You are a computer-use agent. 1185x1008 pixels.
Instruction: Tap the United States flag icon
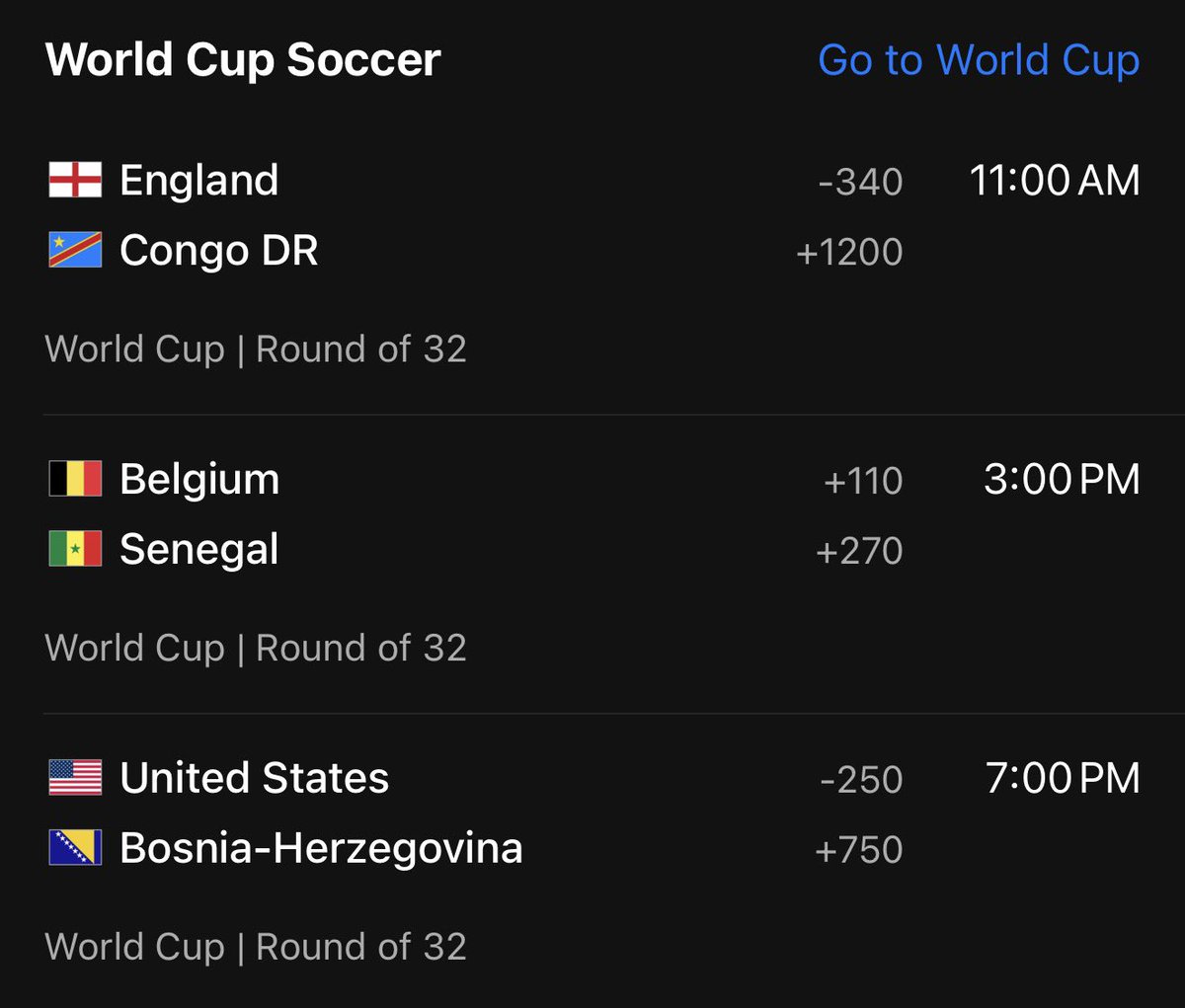(x=75, y=778)
